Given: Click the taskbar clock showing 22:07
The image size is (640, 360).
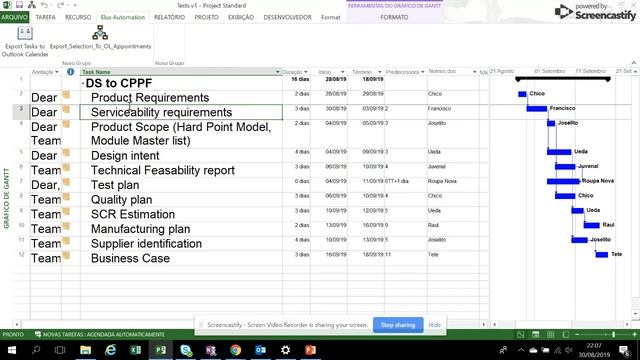Looking at the screenshot, I should (594, 350).
